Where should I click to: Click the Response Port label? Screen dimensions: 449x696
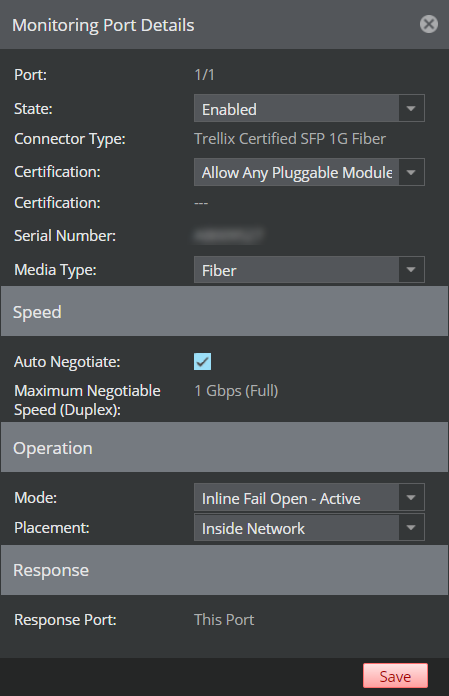[65, 620]
